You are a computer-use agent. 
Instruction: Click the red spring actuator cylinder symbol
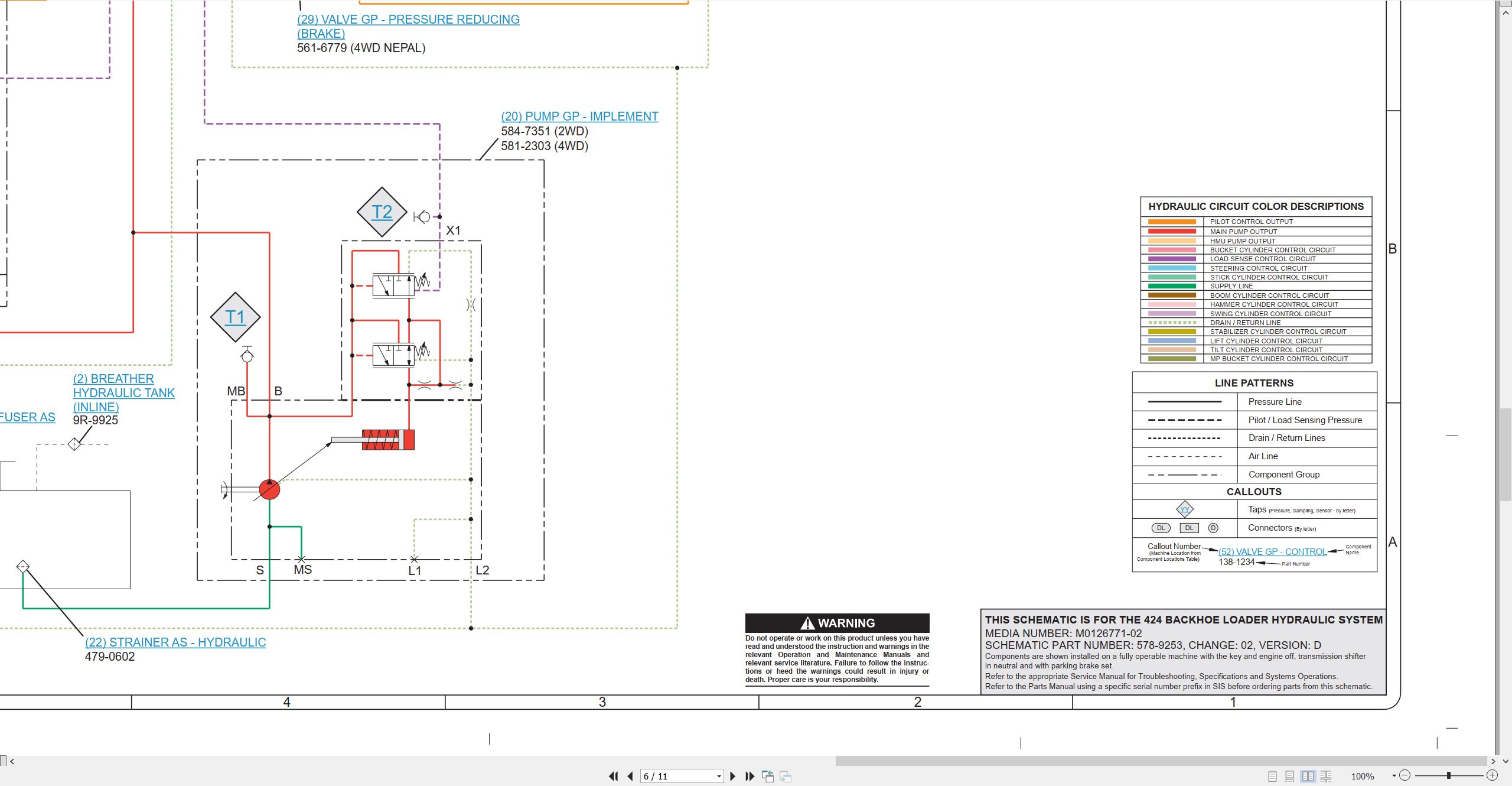[x=388, y=440]
